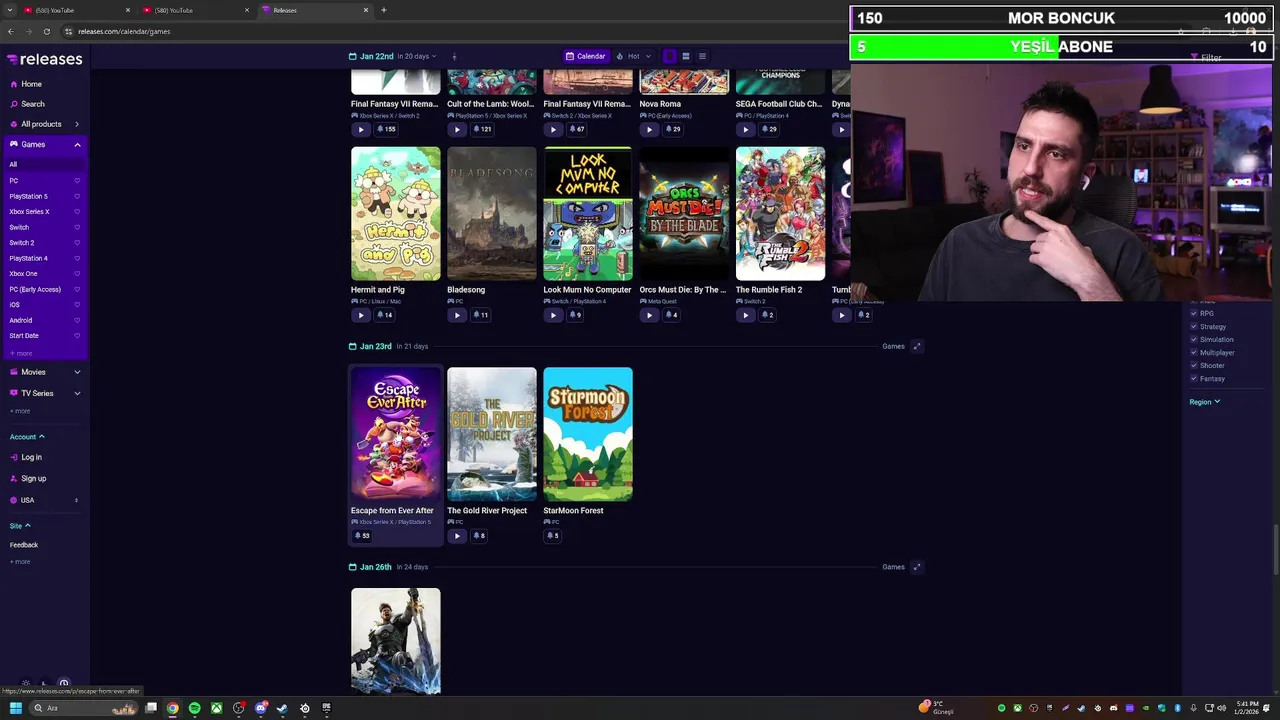Uncheck the RPG genre filter
Image resolution: width=1280 pixels, height=720 pixels.
click(x=1194, y=313)
